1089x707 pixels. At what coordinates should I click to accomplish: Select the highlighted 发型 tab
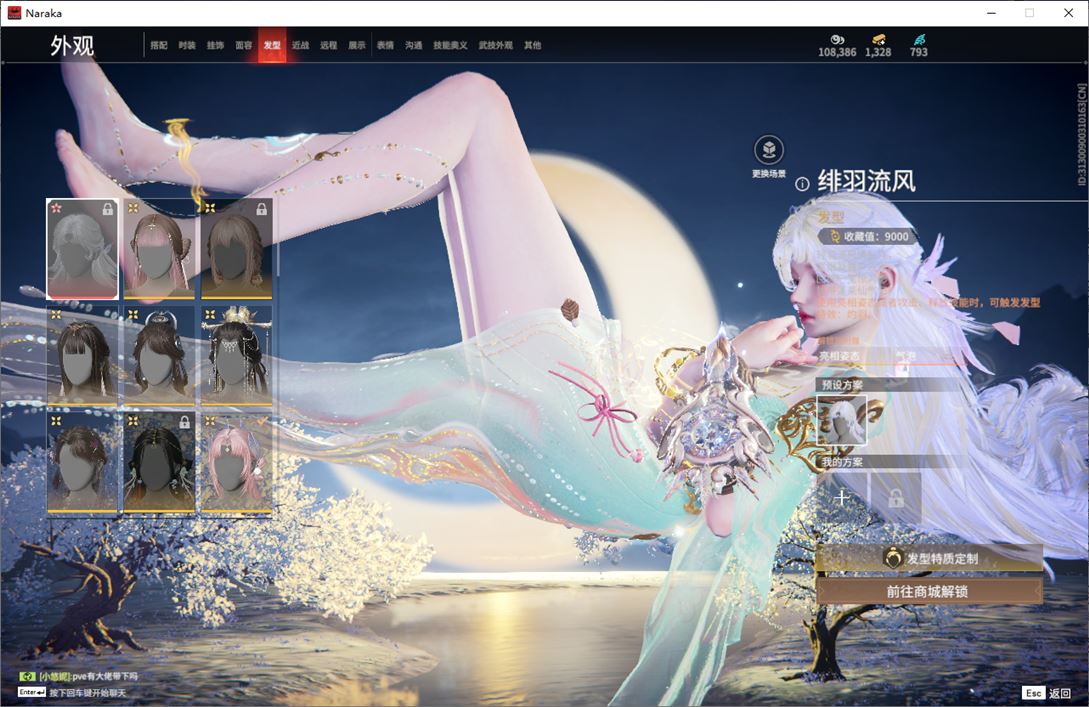point(272,45)
